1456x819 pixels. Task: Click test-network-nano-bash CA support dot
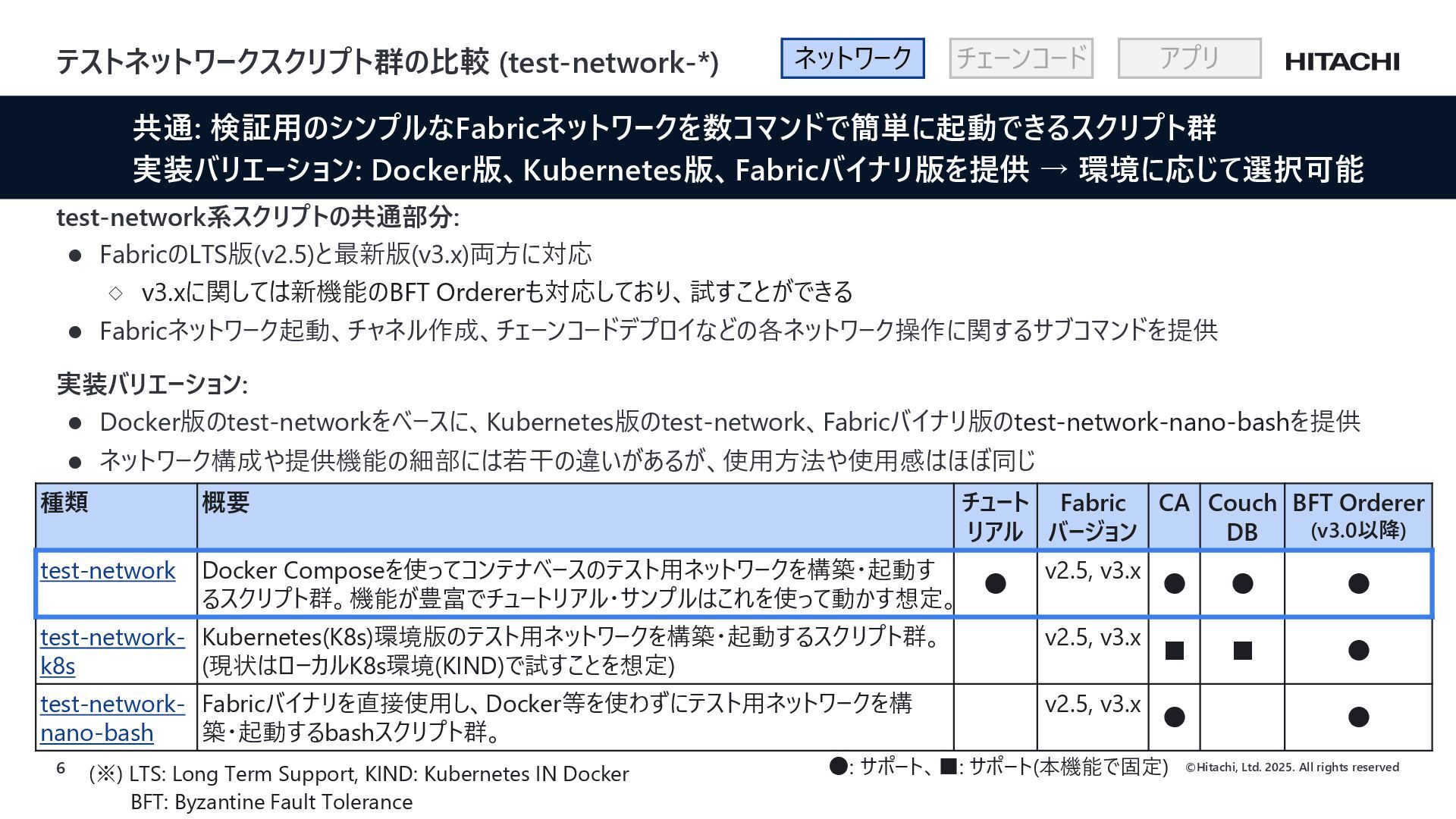pyautogui.click(x=1174, y=717)
